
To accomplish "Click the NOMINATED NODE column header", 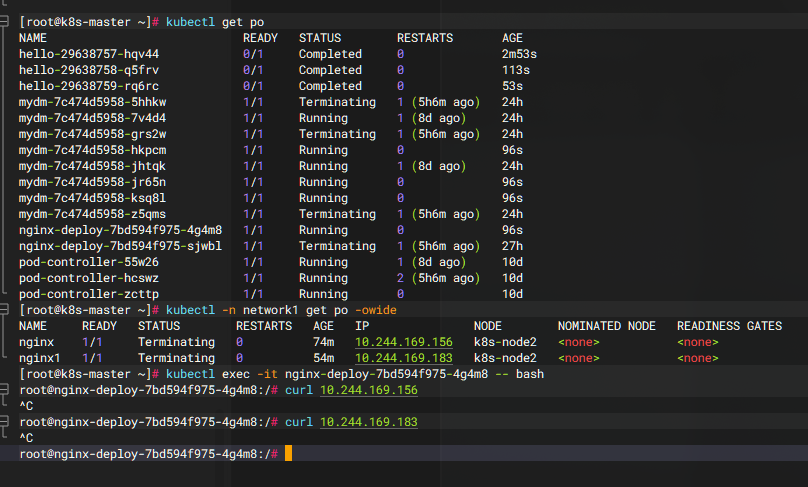I will click(x=607, y=326).
